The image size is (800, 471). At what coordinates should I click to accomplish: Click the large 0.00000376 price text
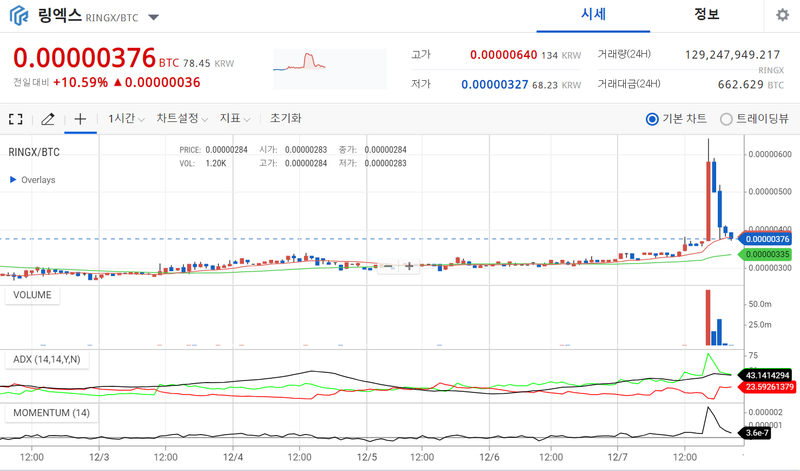tap(84, 58)
